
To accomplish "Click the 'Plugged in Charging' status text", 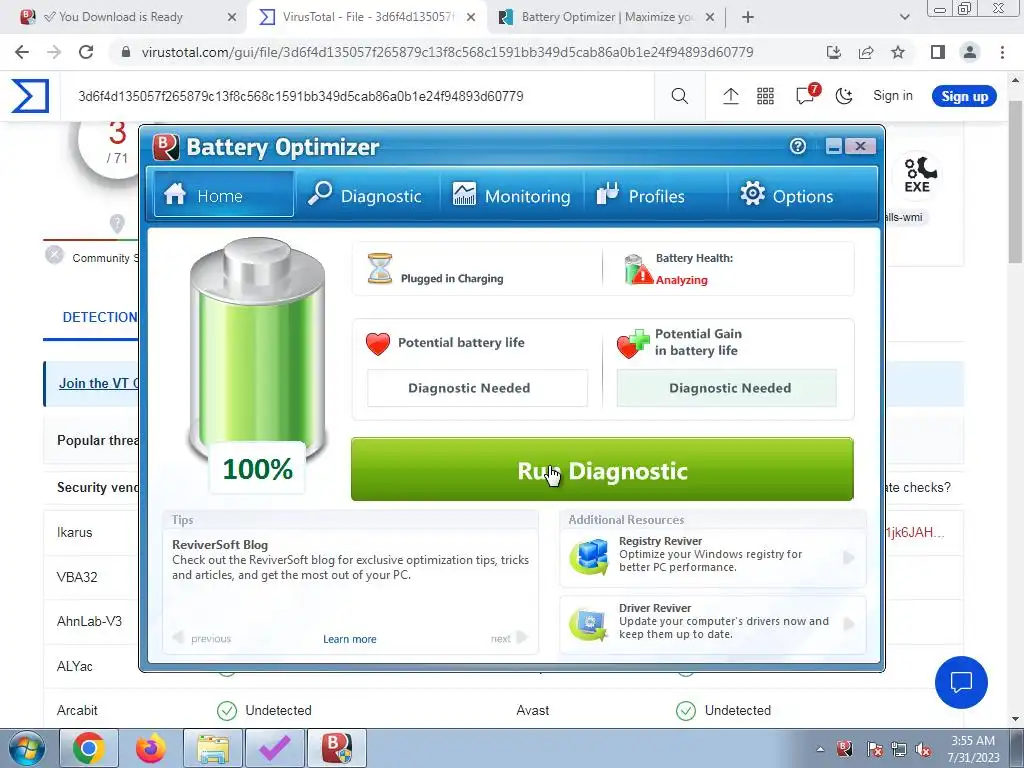I will pyautogui.click(x=452, y=279).
